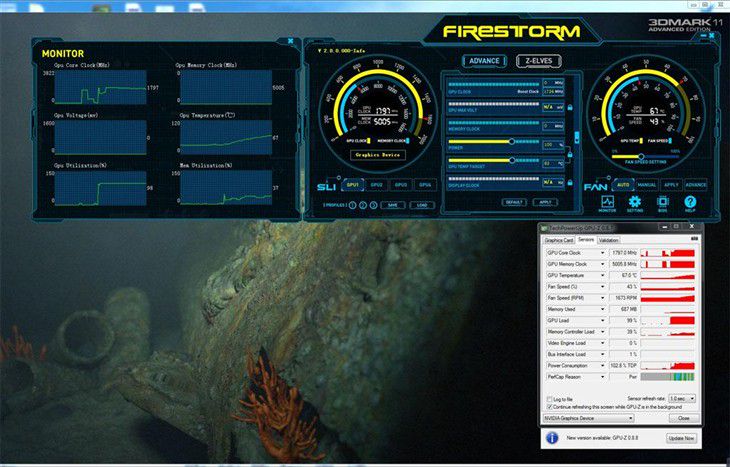This screenshot has height=467, width=730.
Task: Click SAVE next to the profiles
Action: pos(392,205)
